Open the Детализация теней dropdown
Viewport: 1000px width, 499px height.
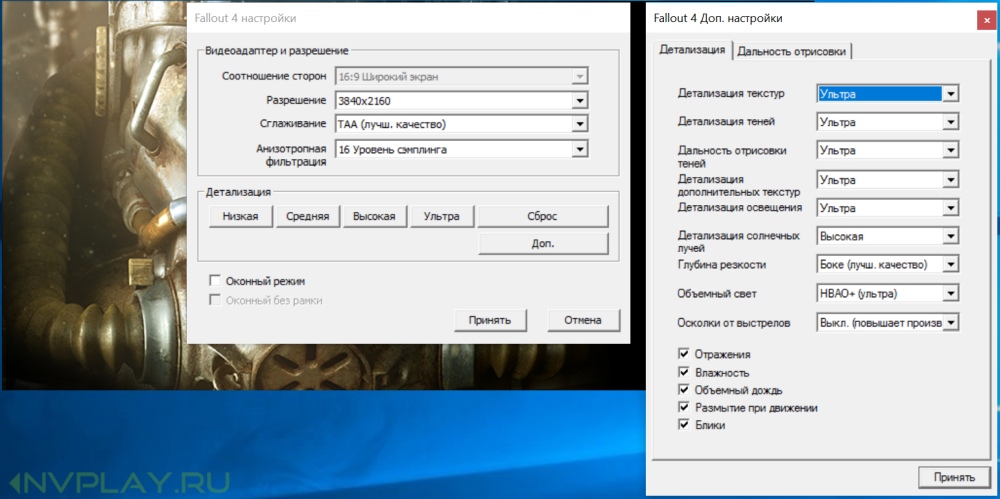tap(888, 122)
